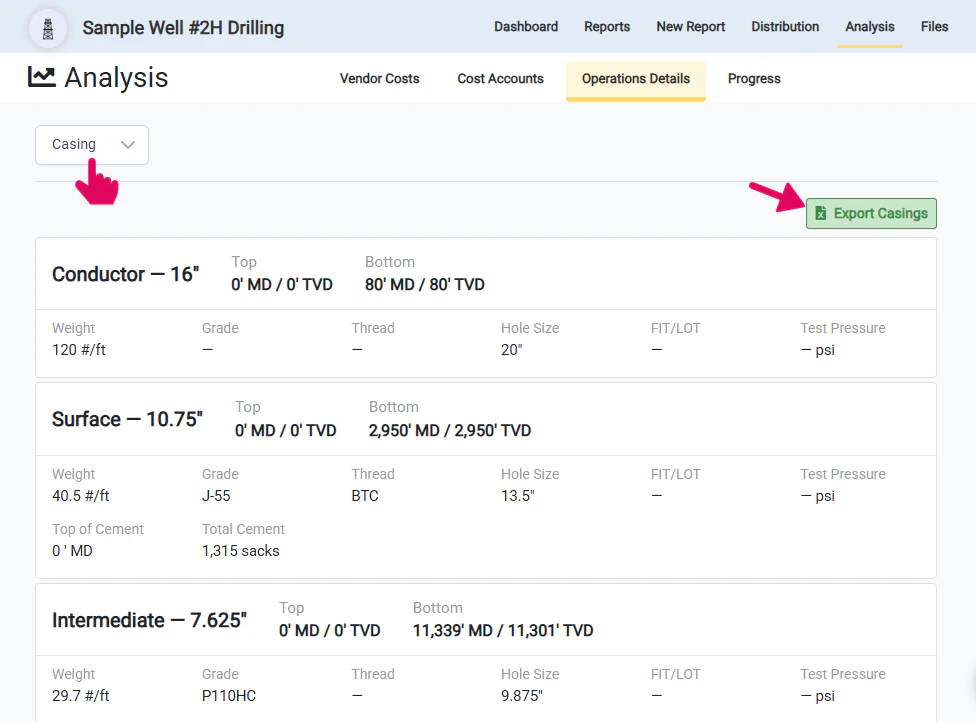Viewport: 976px width, 722px height.
Task: Click the Intermediate — 7.625" casing entry
Action: point(150,620)
